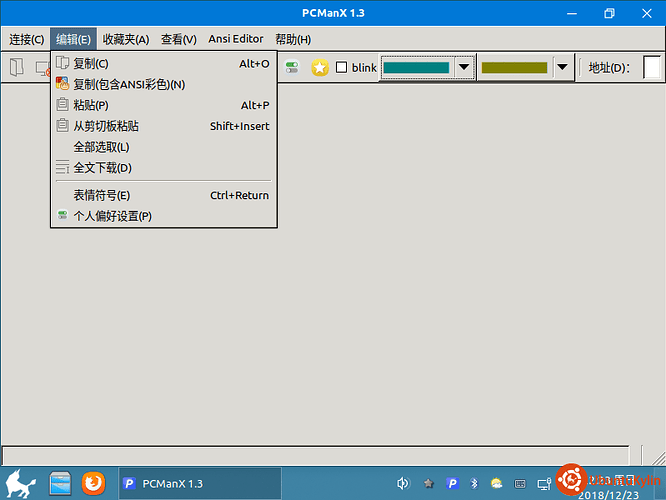Close the PCManX 1.3 window

point(647,13)
